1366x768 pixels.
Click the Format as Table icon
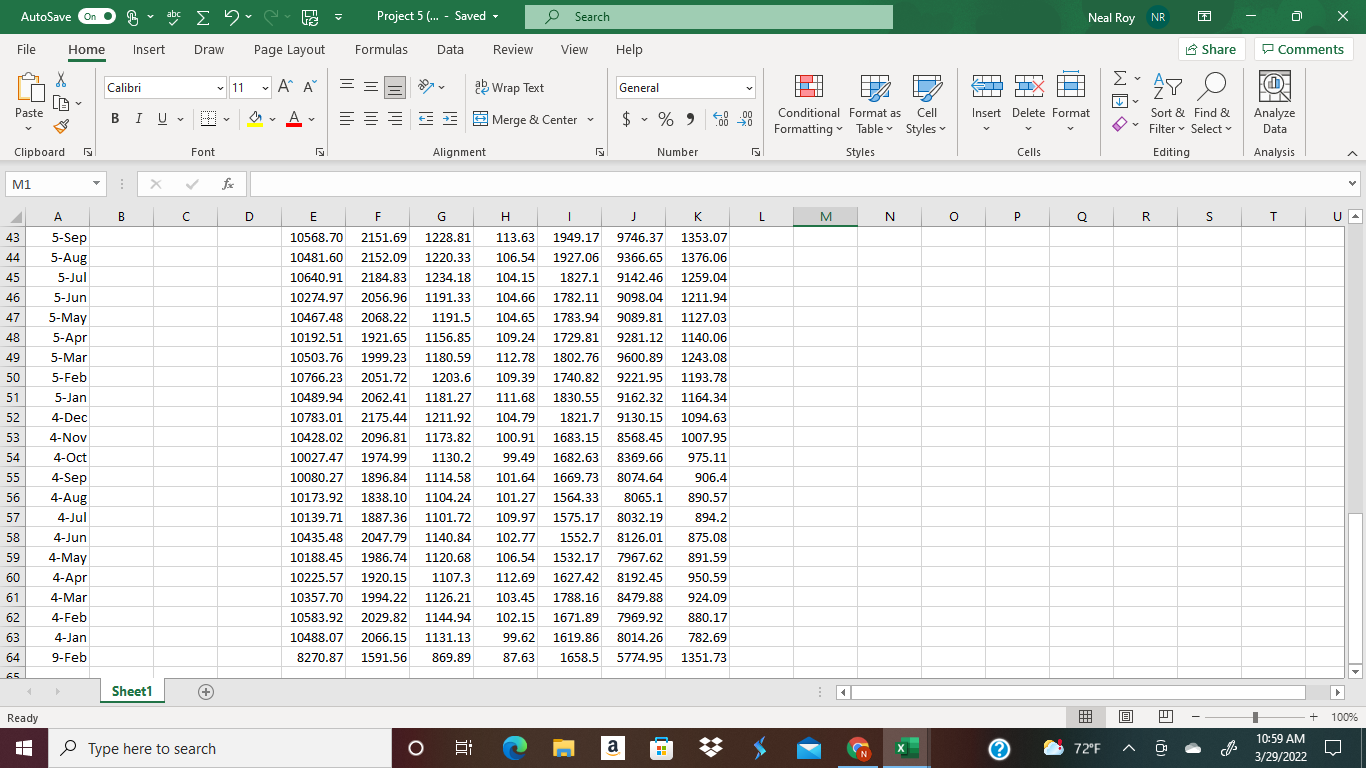[x=874, y=88]
